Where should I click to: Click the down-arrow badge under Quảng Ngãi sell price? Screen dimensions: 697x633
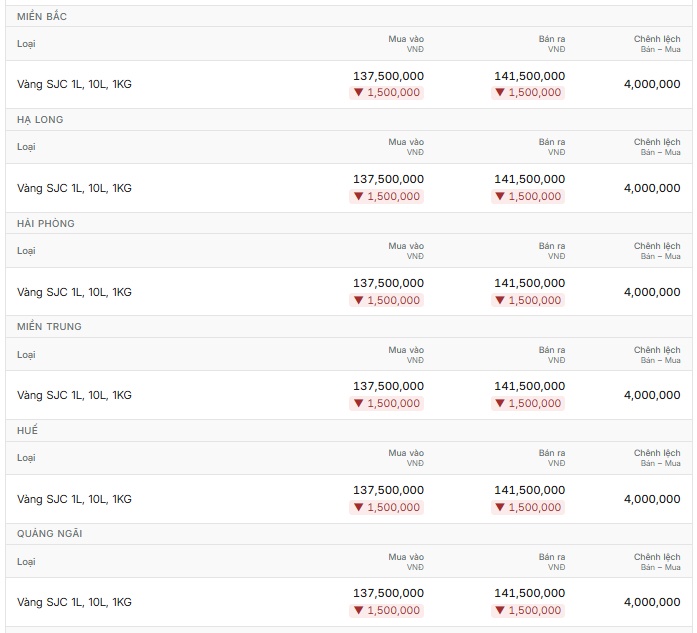pos(528,610)
